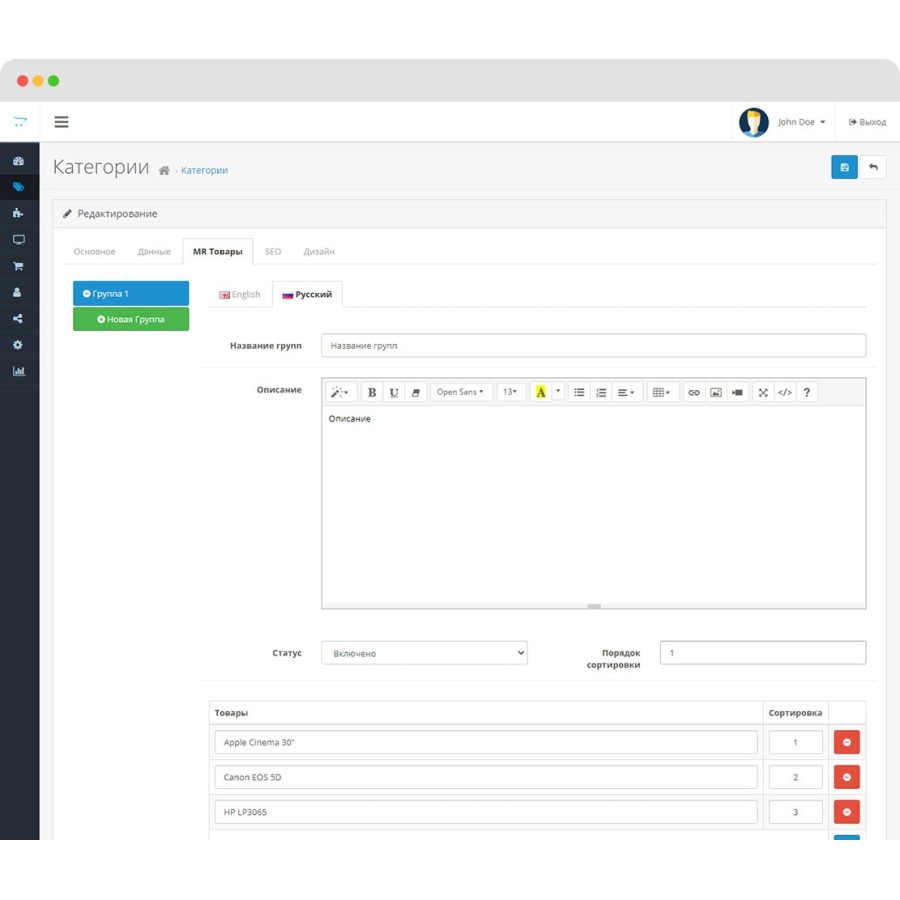The width and height of the screenshot is (900, 900).
Task: Open the Статус dropdown
Action: click(x=424, y=653)
